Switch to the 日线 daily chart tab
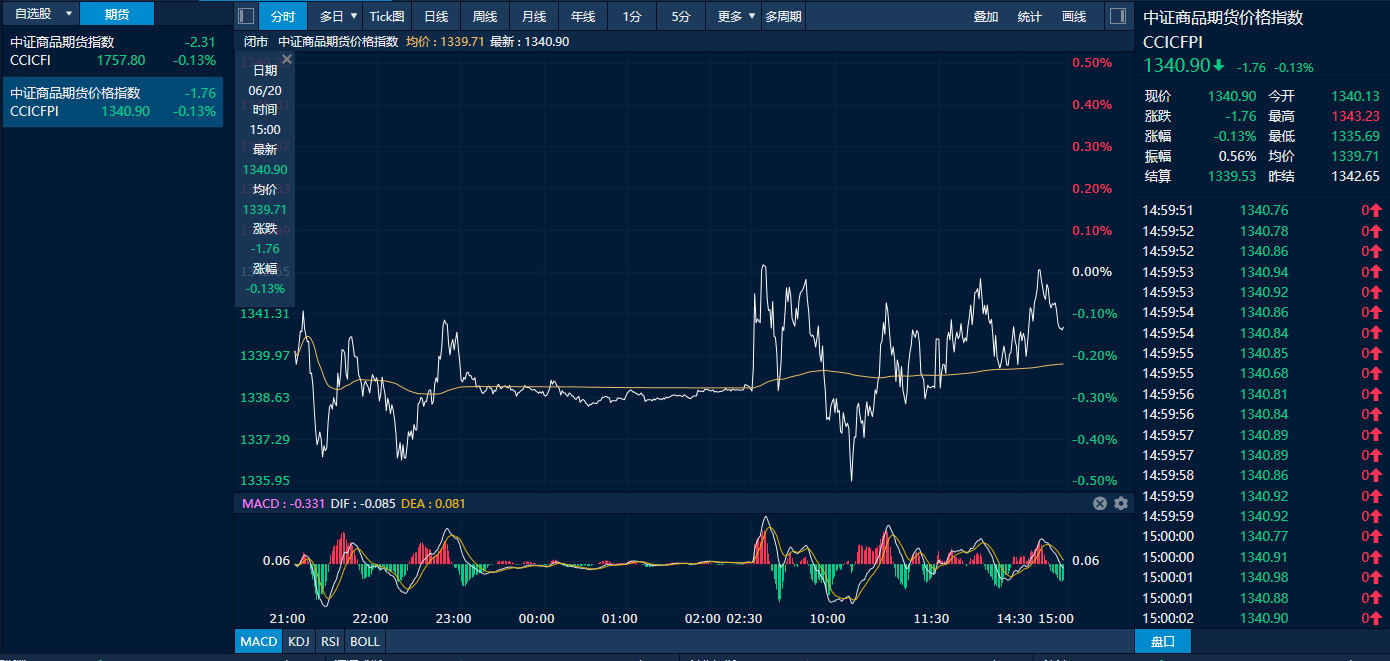 tap(436, 16)
